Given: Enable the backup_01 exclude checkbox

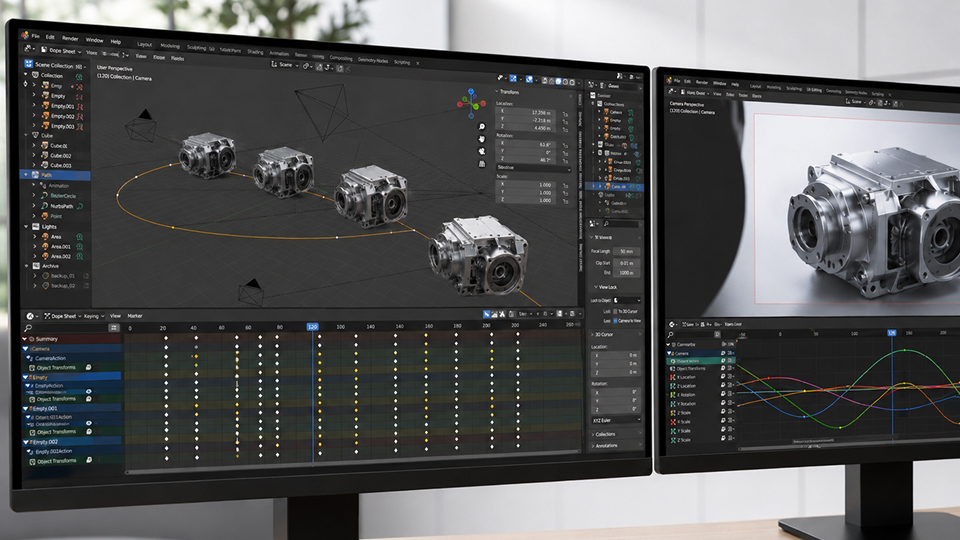Looking at the screenshot, I should (86, 276).
